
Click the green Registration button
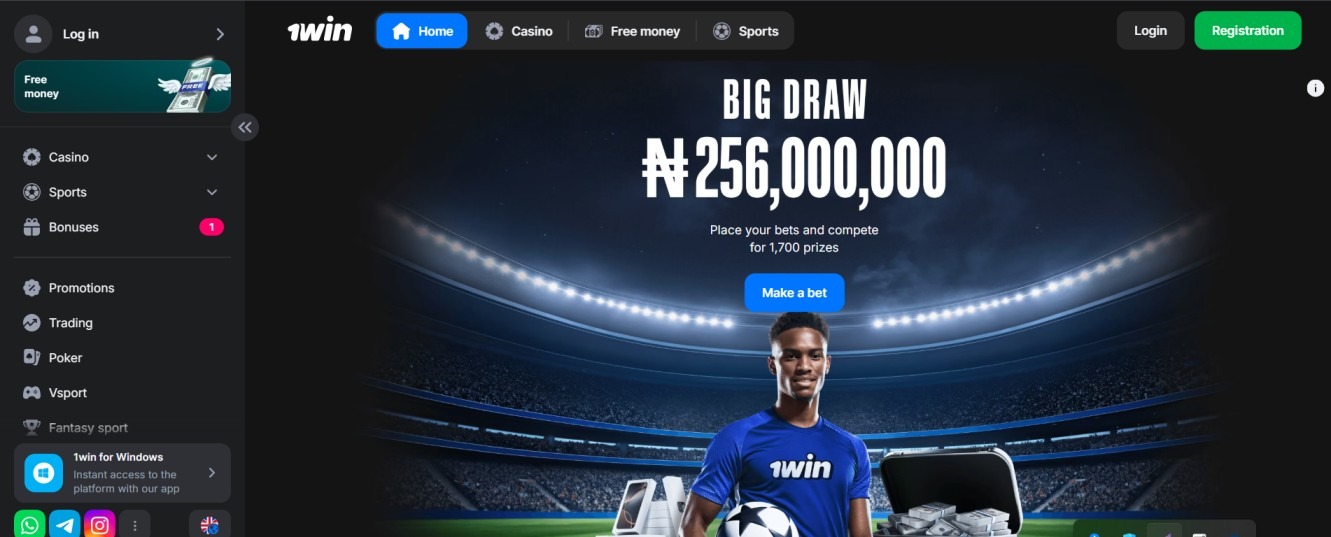[x=1247, y=31]
